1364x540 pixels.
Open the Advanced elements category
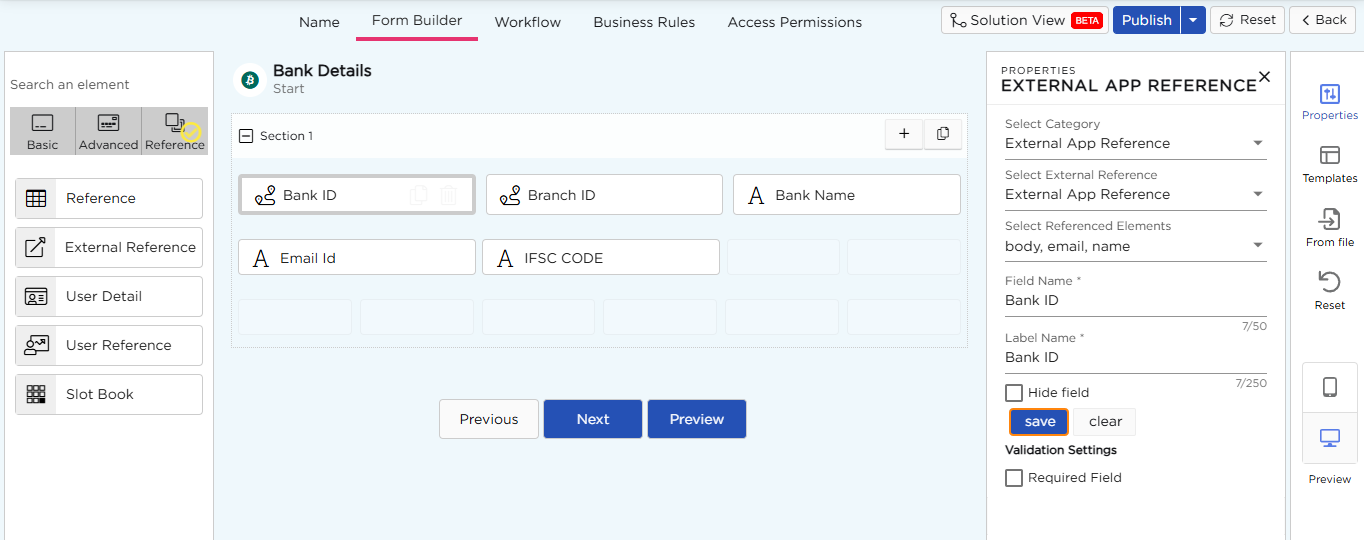click(x=108, y=131)
